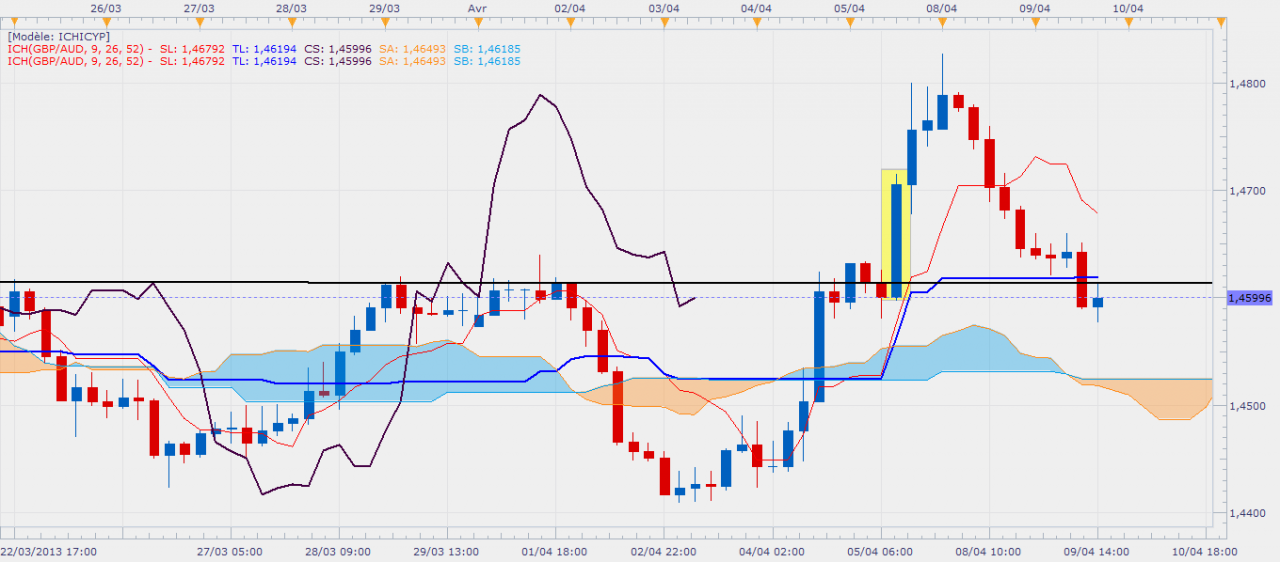Click the current price tag 1,45996

pyautogui.click(x=1248, y=298)
